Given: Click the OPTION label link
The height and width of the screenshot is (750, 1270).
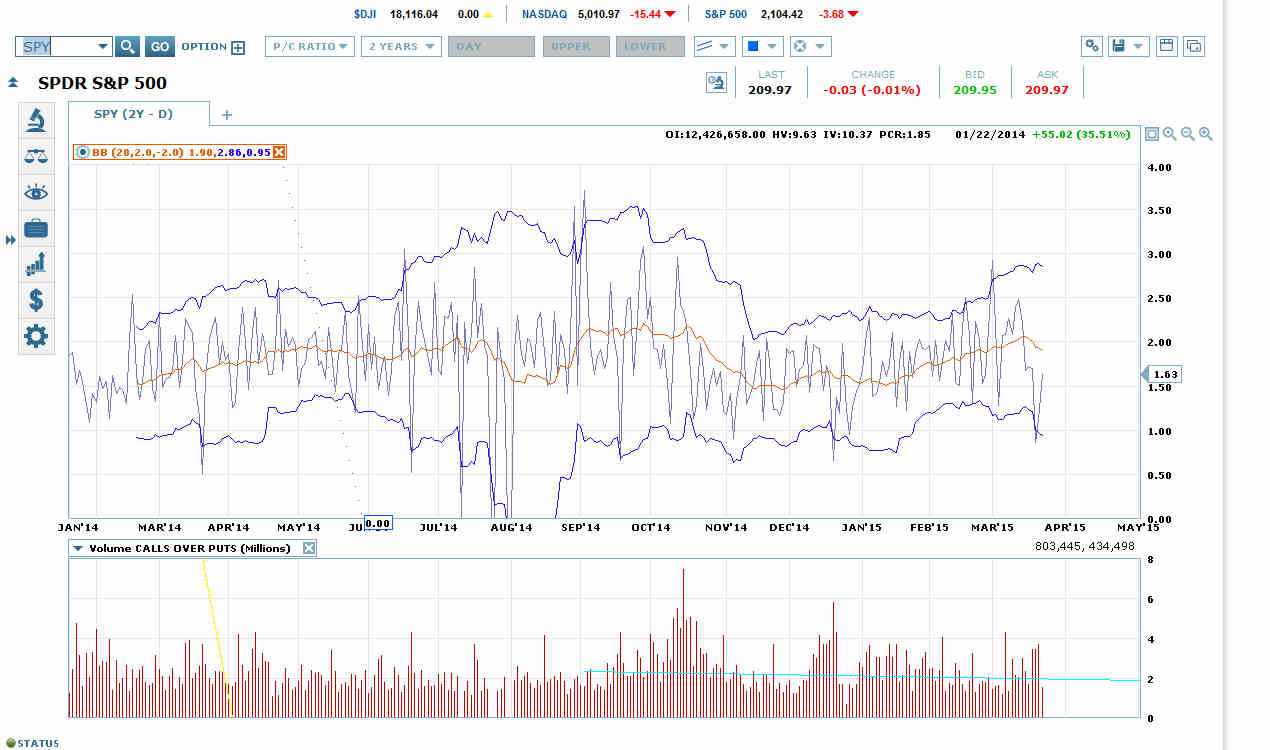Looking at the screenshot, I should point(204,46).
